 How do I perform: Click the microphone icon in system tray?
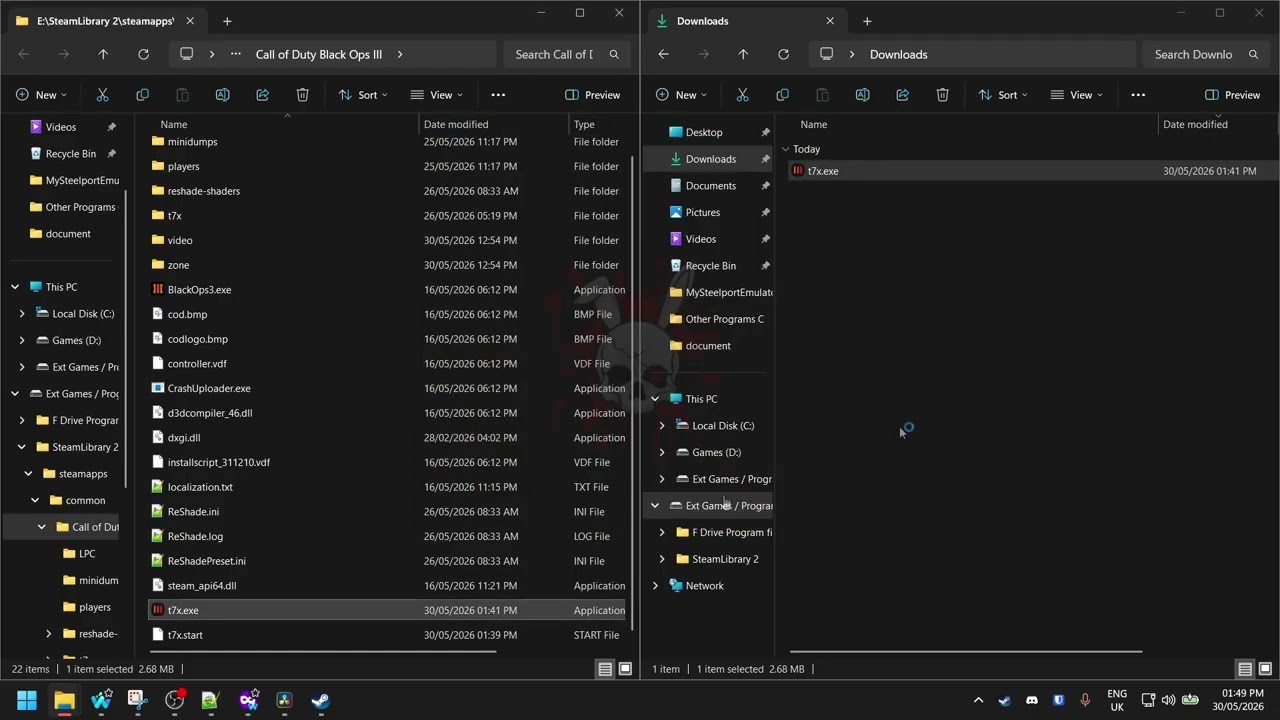[1085, 700]
